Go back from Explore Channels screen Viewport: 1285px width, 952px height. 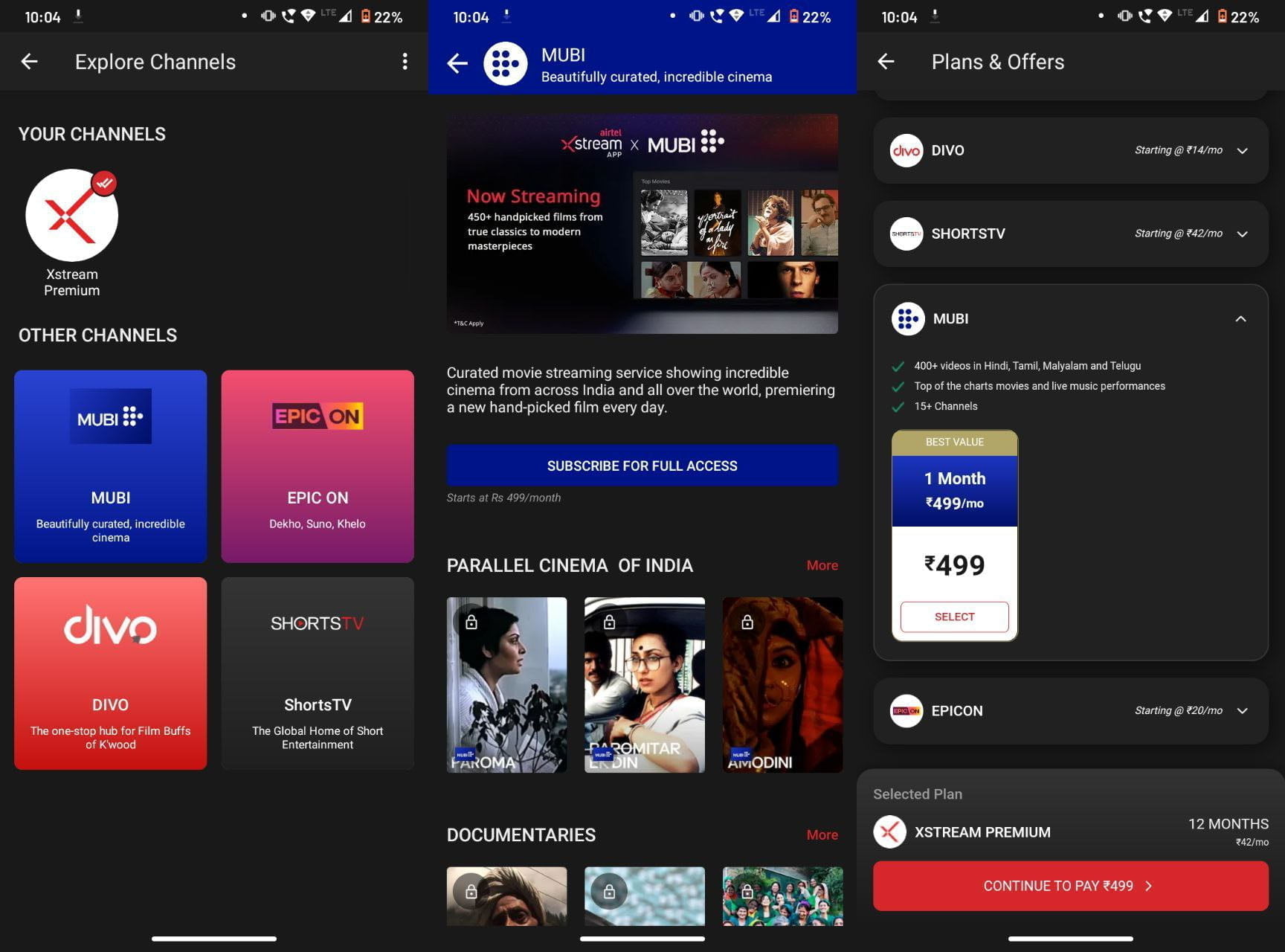(x=30, y=62)
